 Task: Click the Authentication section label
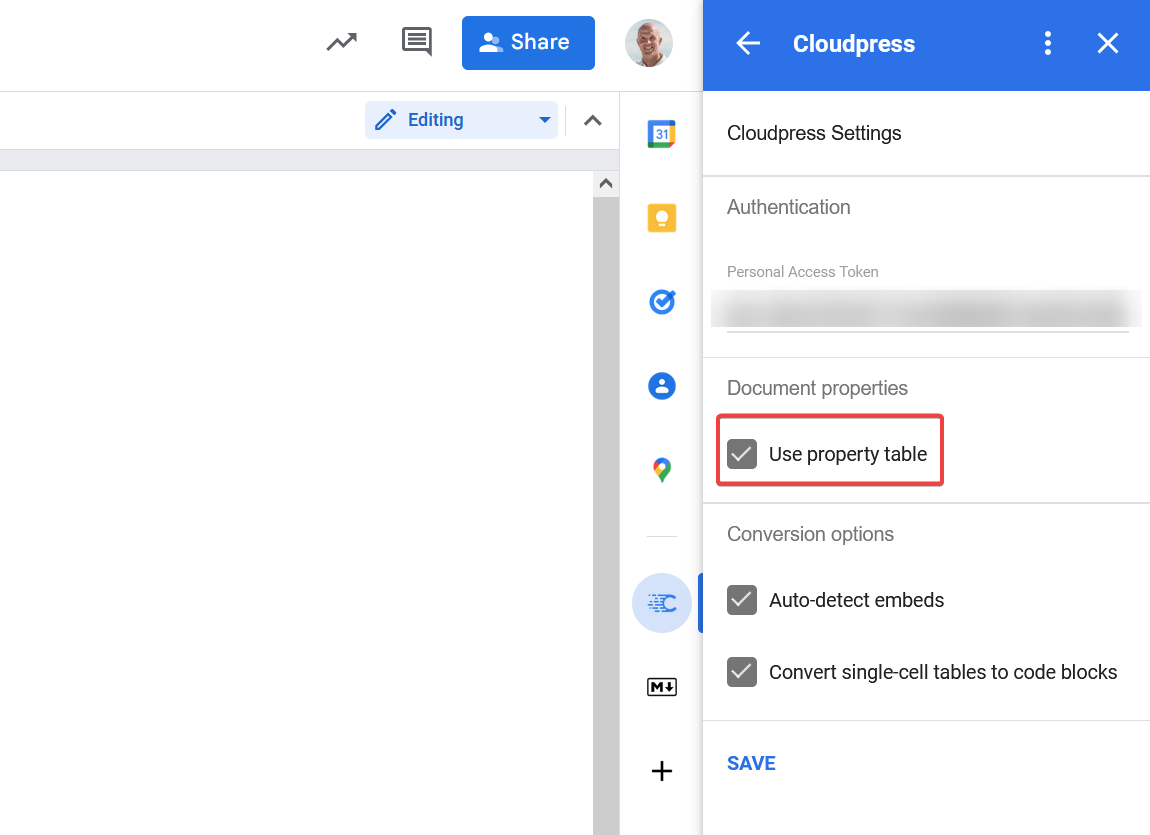[788, 207]
